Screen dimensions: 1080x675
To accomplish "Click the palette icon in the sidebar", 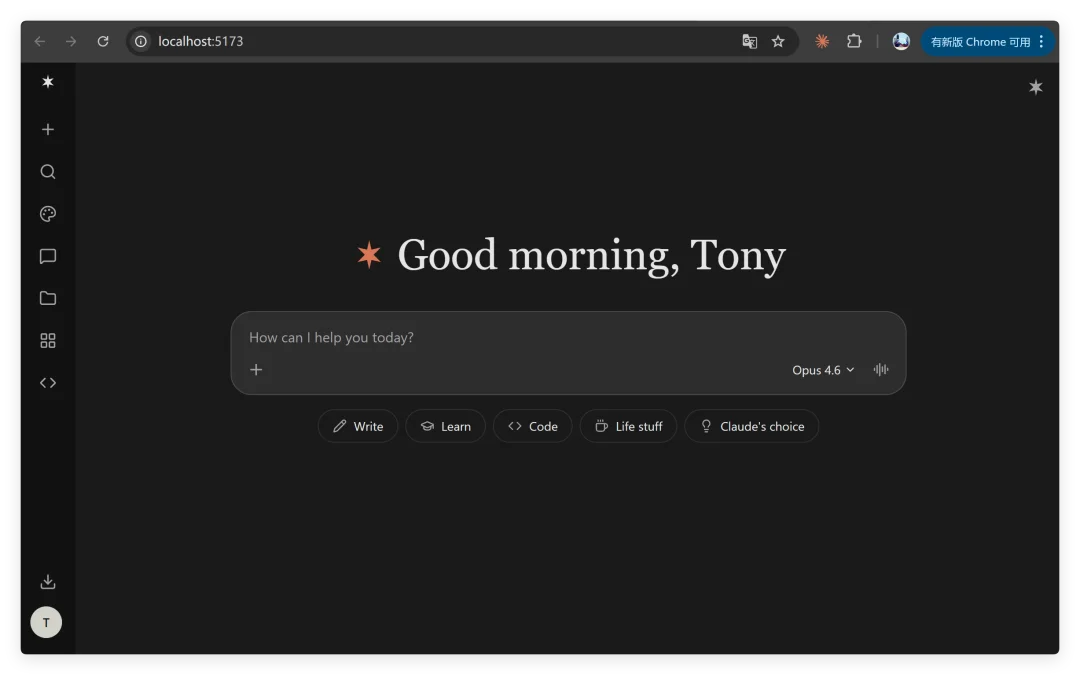I will pos(47,214).
